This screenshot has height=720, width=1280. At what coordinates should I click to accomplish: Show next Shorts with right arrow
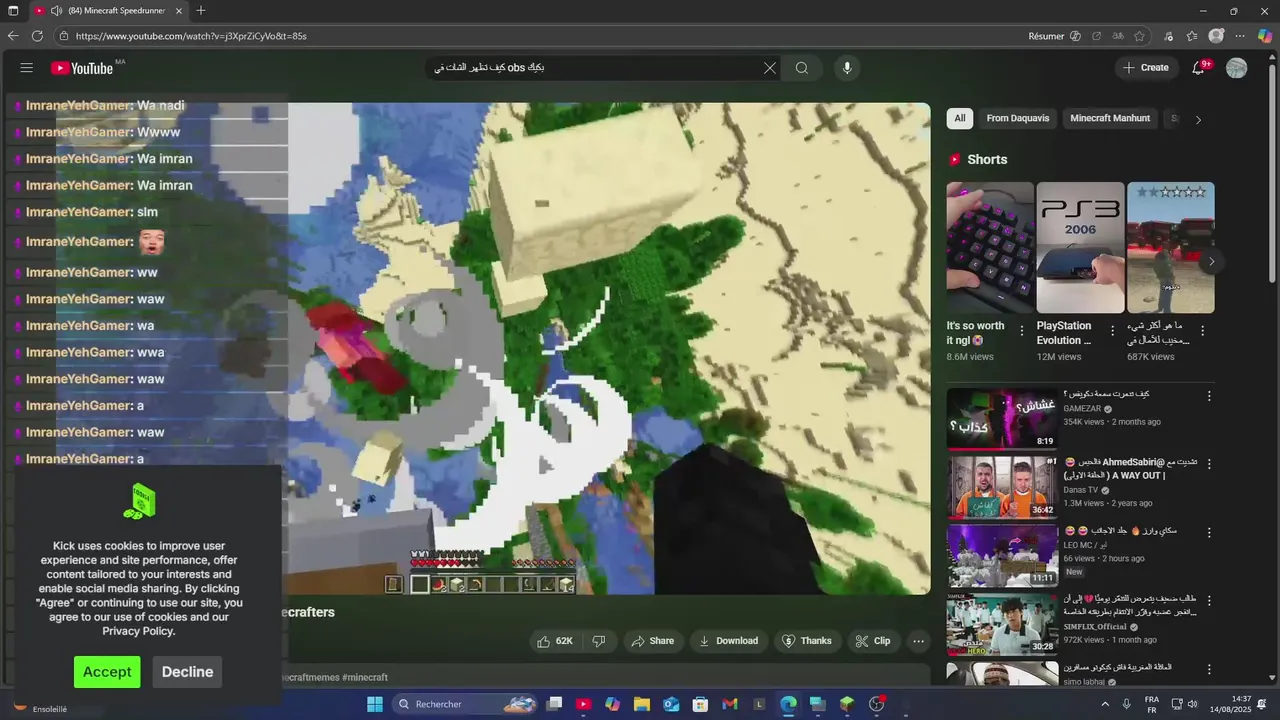1211,262
